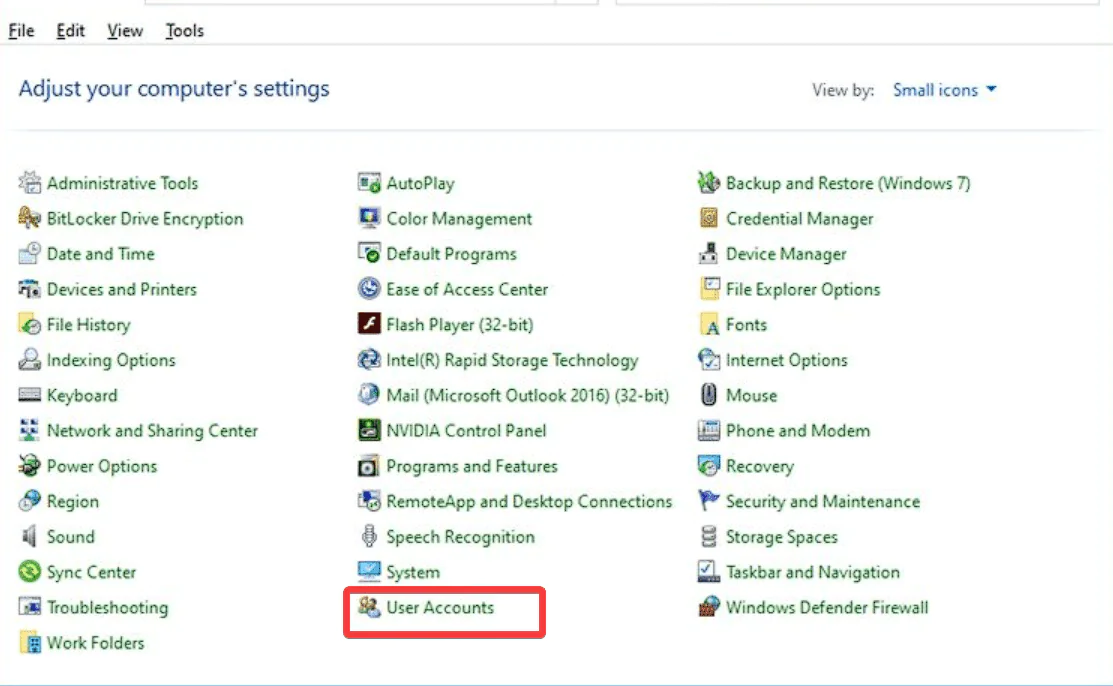Click the Windows Defender Firewall icon
The image size is (1113, 686).
709,607
